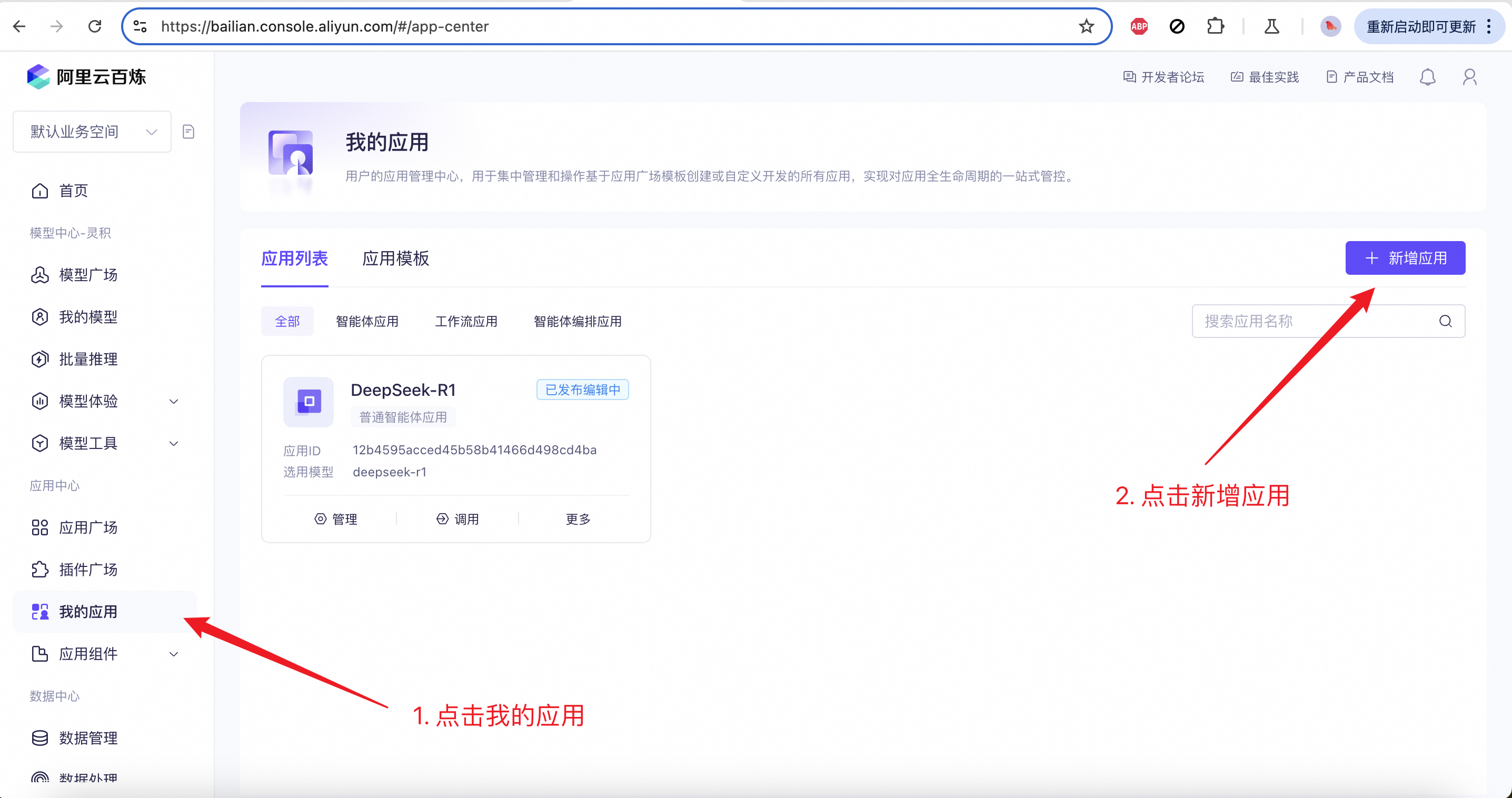Filter by 智能体编排应用
The image size is (1512, 798).
pos(578,322)
